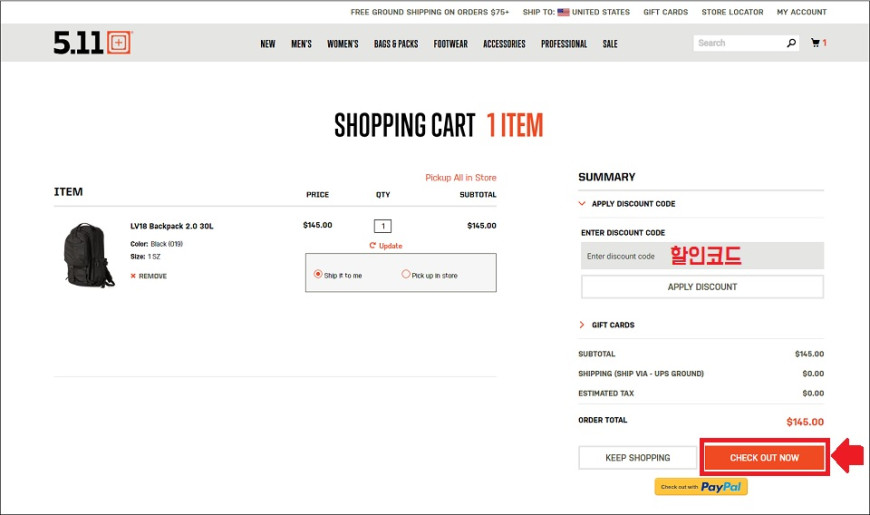Open the ACCESSORIES menu
Image resolution: width=870 pixels, height=515 pixels.
click(x=504, y=44)
